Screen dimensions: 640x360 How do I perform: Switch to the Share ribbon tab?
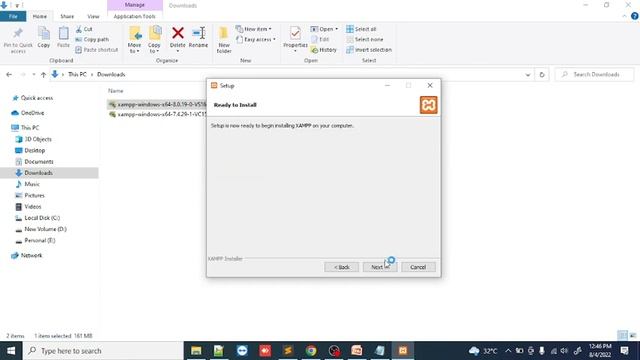point(67,16)
